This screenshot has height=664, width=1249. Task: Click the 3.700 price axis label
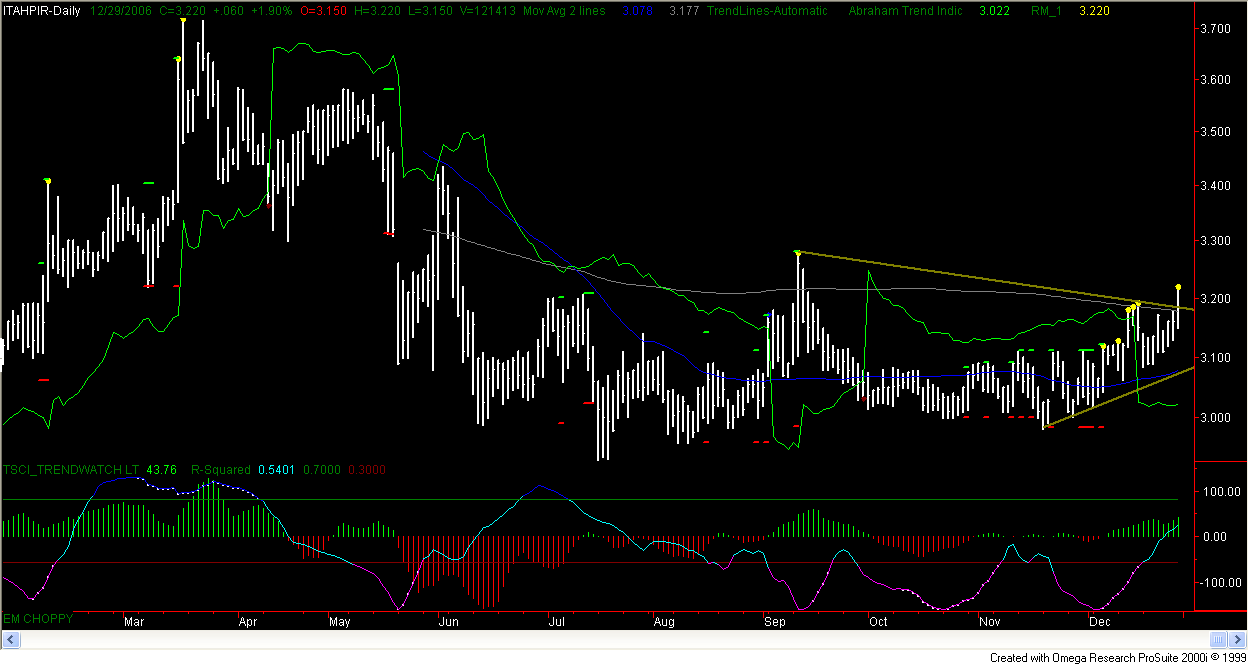pos(1214,30)
